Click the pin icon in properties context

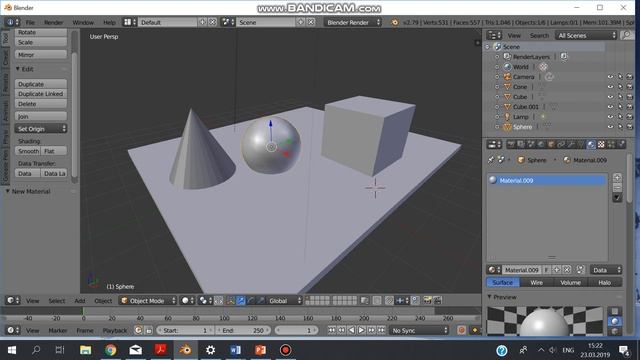tap(491, 160)
